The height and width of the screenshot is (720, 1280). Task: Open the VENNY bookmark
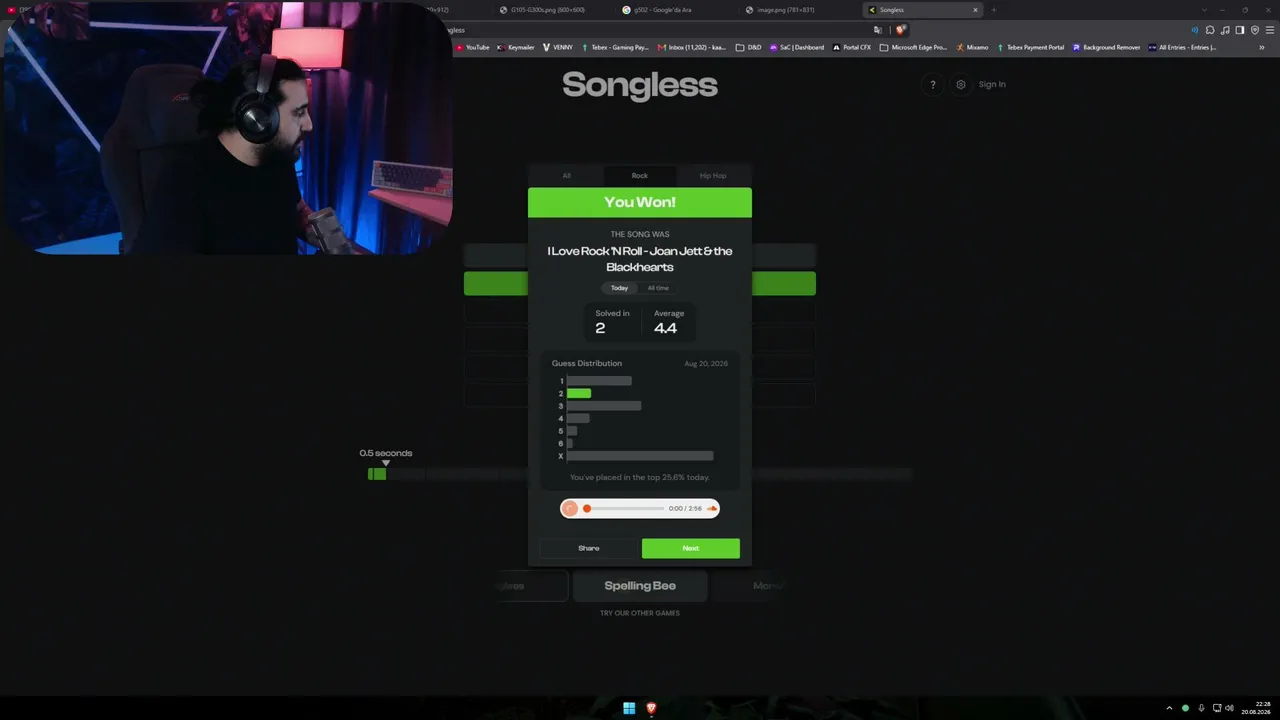[x=558, y=47]
